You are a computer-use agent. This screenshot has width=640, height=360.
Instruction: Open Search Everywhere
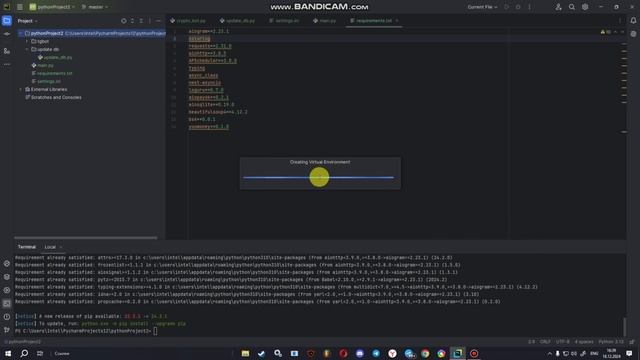(x=572, y=7)
